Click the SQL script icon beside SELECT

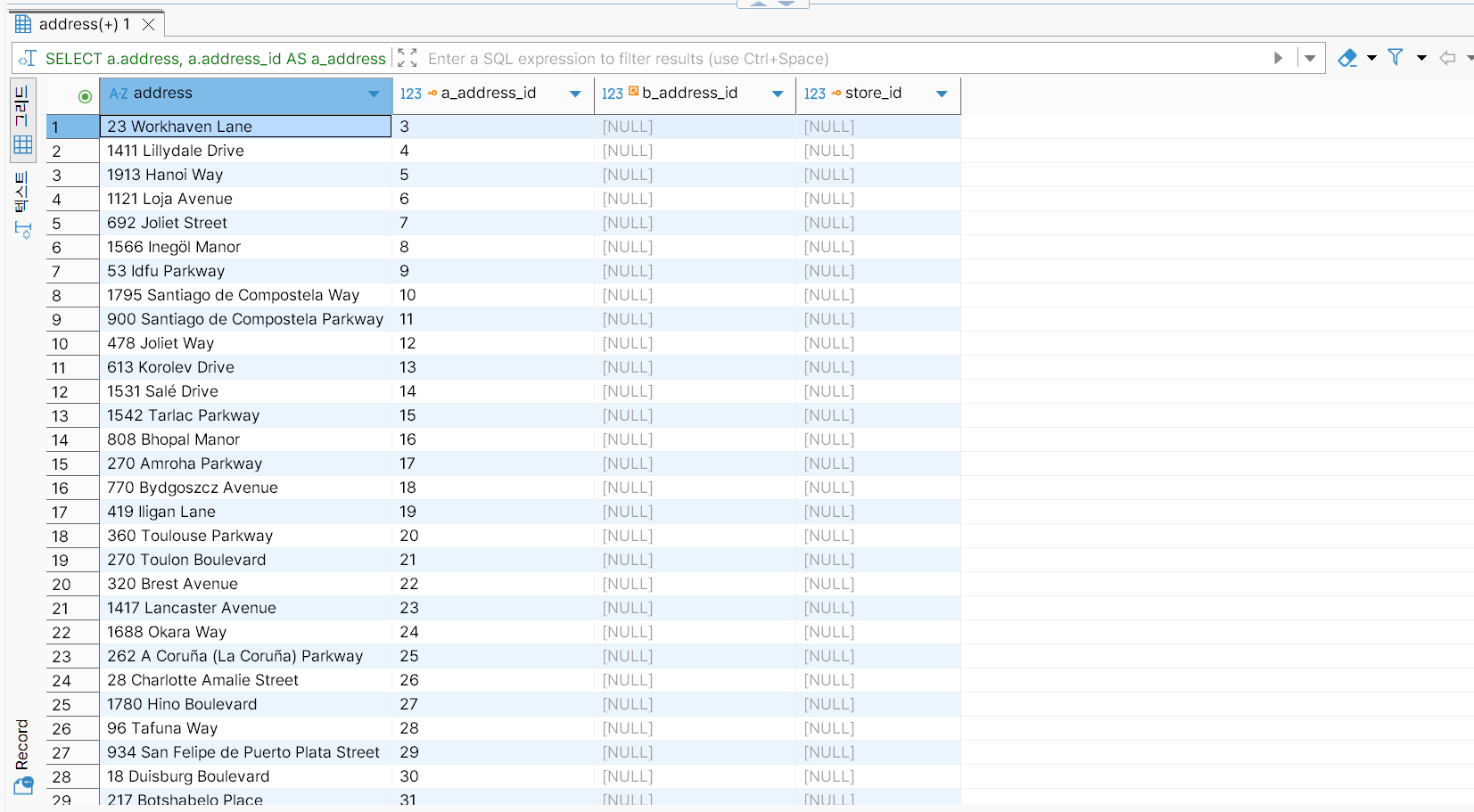pyautogui.click(x=27, y=58)
